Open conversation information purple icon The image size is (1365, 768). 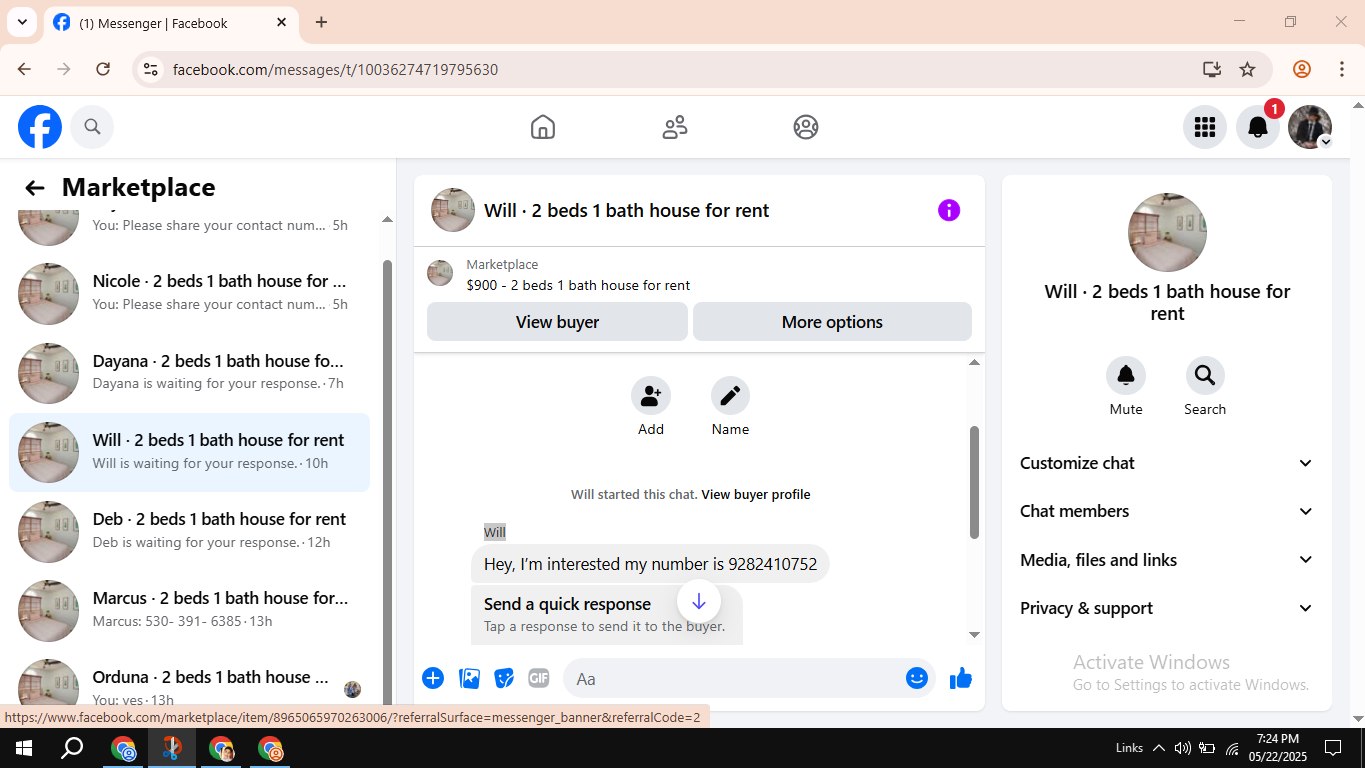[x=949, y=210]
